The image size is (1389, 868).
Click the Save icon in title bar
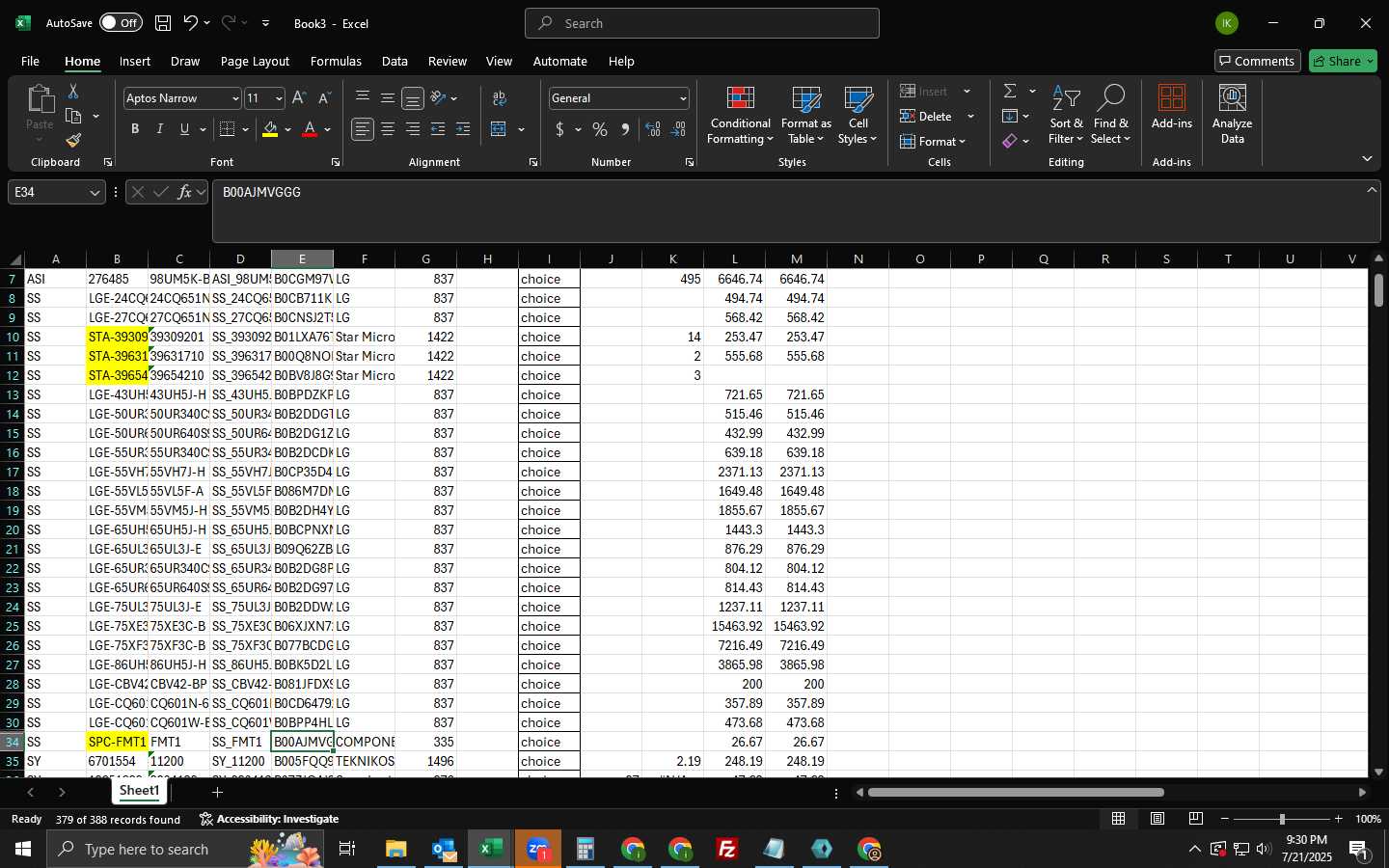pos(163,23)
